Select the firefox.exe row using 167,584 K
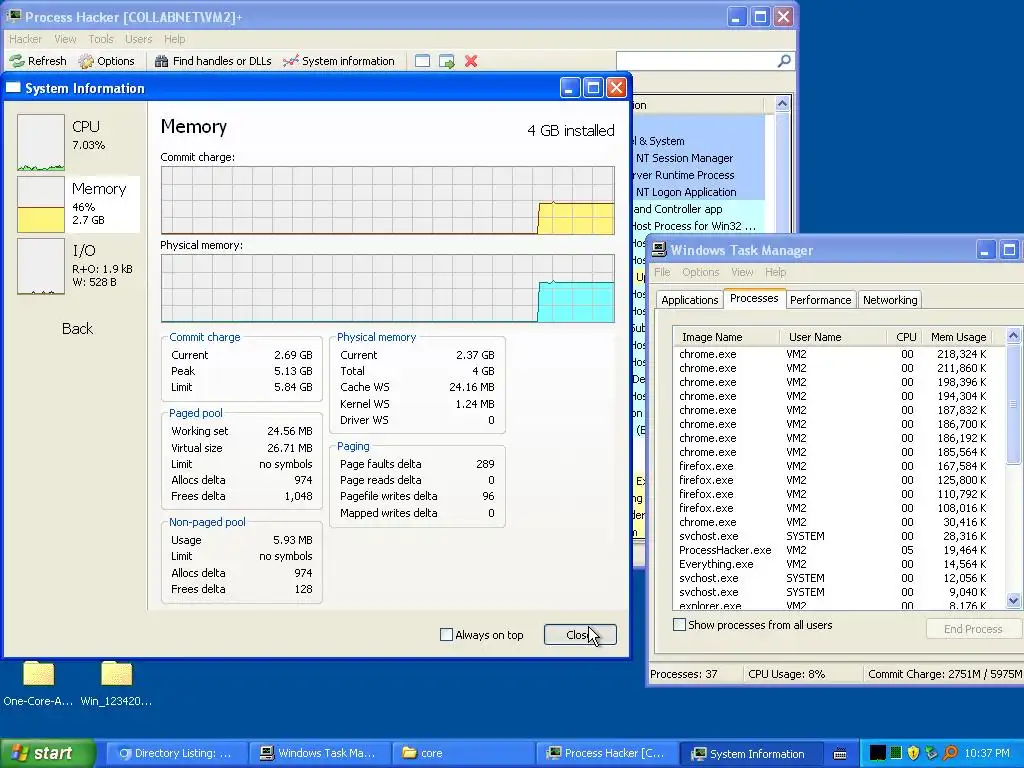Viewport: 1024px width, 768px height. coord(833,466)
